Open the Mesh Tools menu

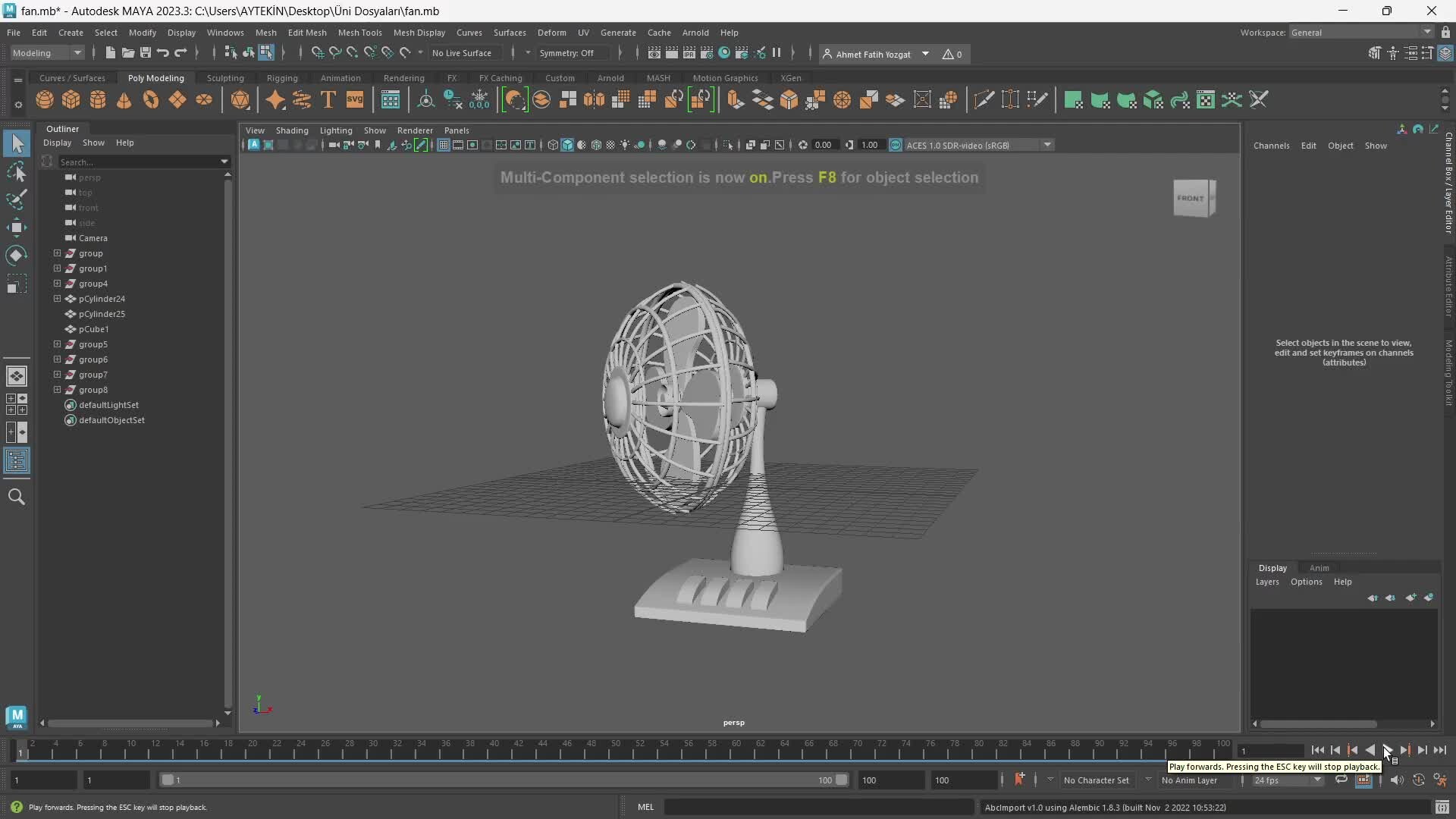tap(360, 32)
